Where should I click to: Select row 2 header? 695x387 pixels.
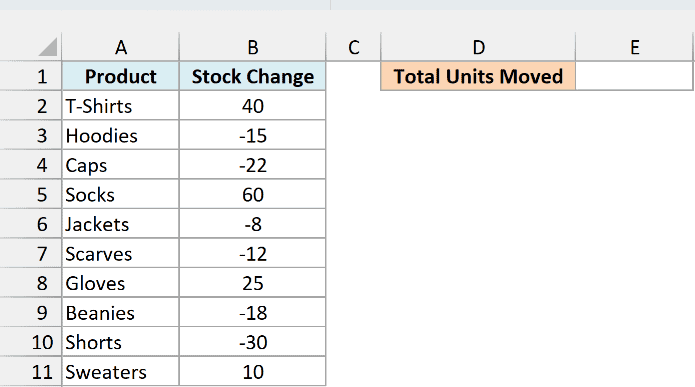pyautogui.click(x=31, y=106)
